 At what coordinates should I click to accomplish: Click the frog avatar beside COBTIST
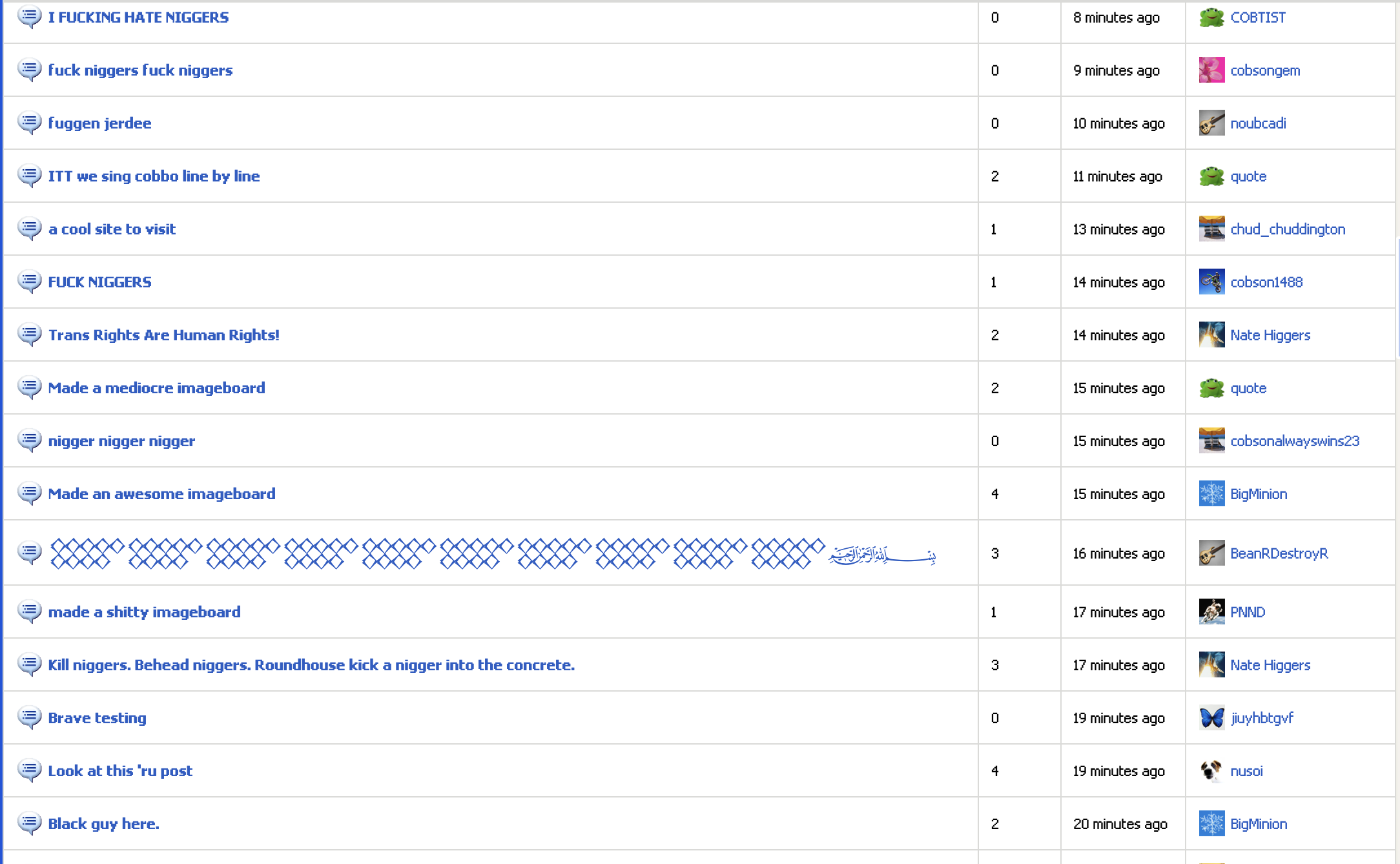click(1211, 17)
